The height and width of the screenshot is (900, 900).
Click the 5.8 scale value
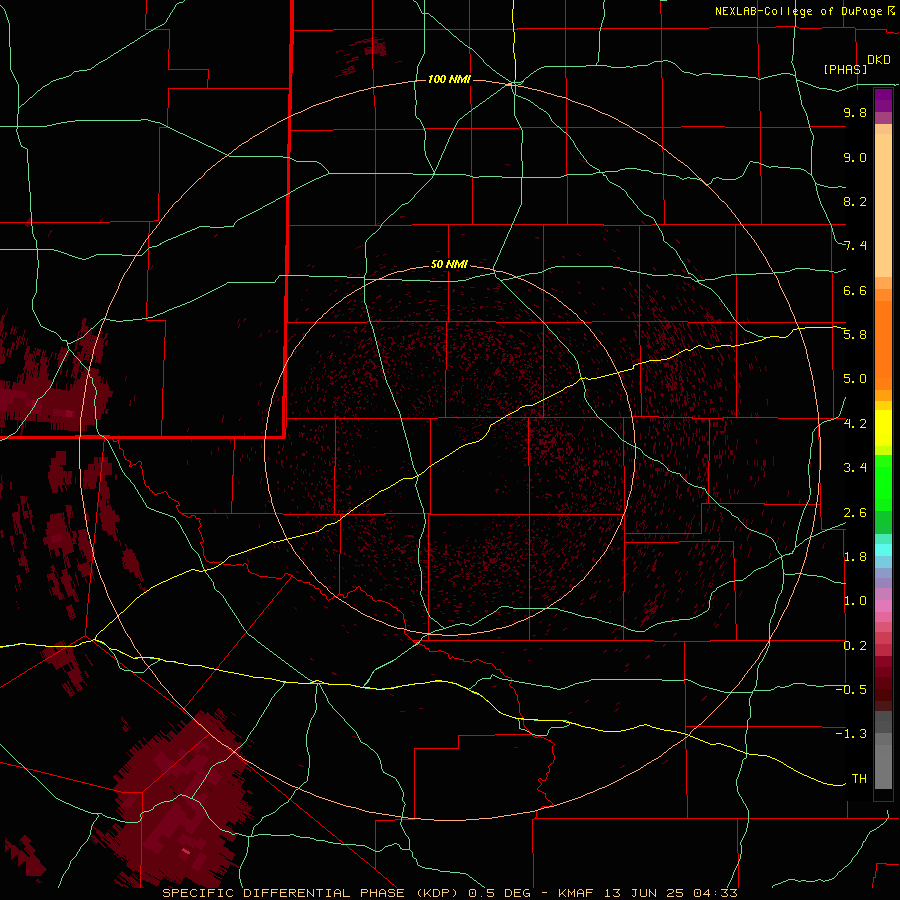(x=855, y=335)
